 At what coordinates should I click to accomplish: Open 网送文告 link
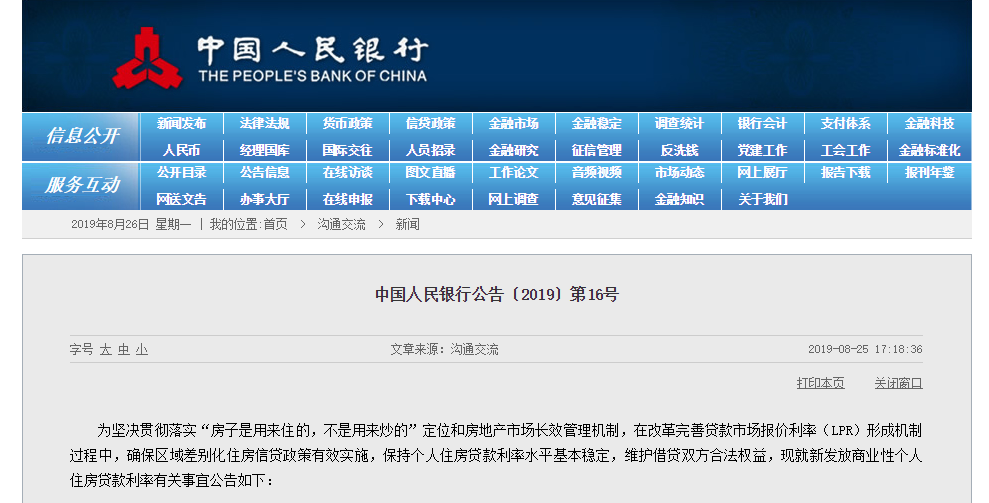coord(182,199)
